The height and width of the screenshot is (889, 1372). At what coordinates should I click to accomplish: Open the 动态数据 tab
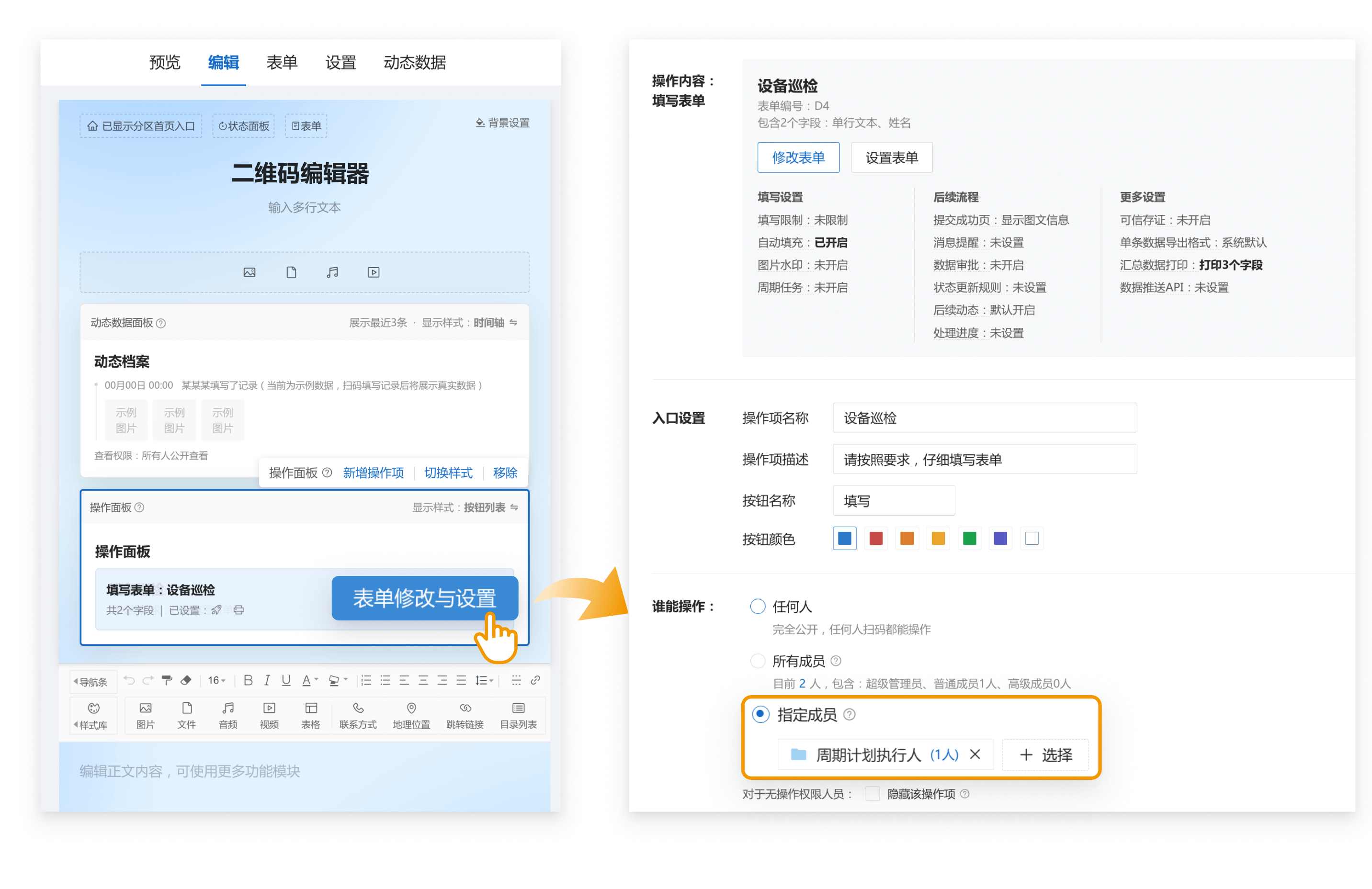415,62
